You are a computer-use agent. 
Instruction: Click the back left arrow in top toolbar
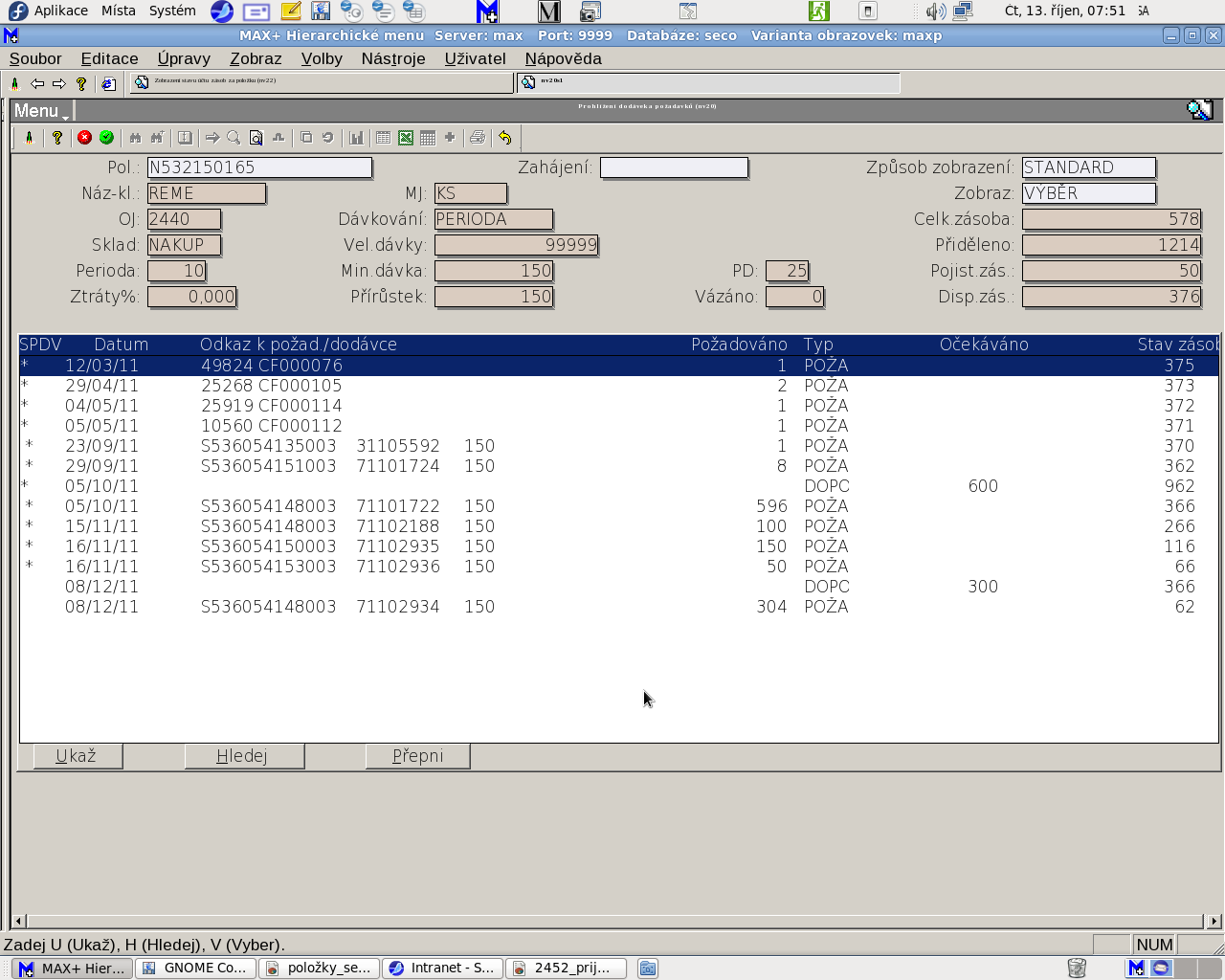click(37, 84)
